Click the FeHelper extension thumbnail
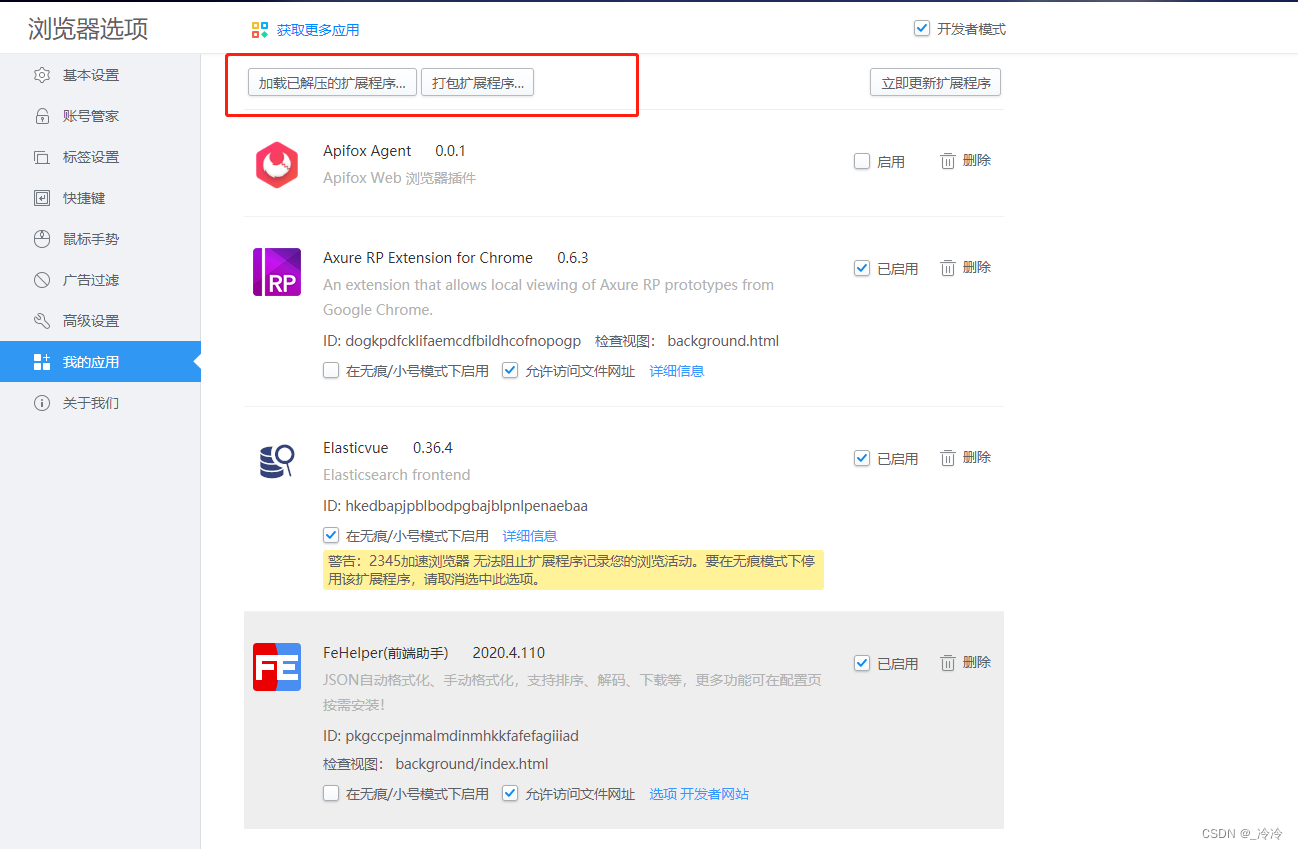 [277, 667]
